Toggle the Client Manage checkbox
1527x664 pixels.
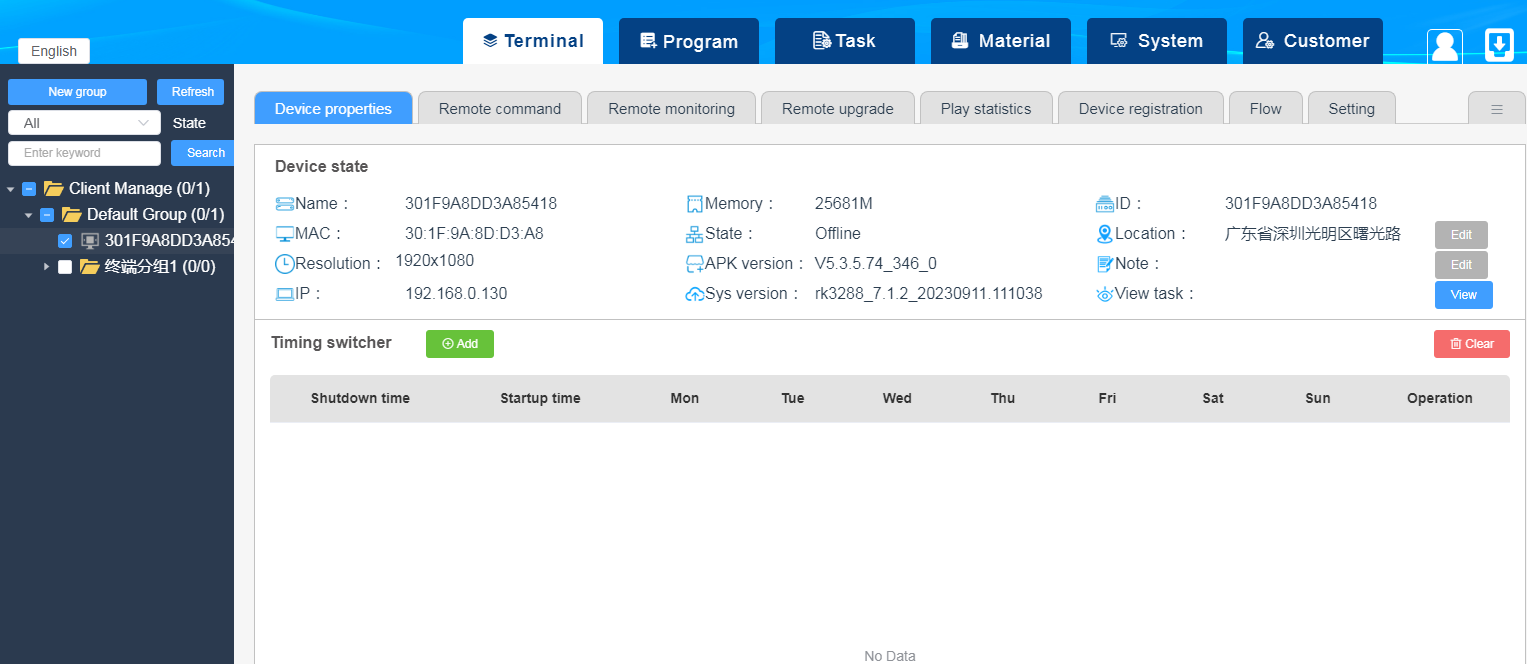[x=29, y=188]
